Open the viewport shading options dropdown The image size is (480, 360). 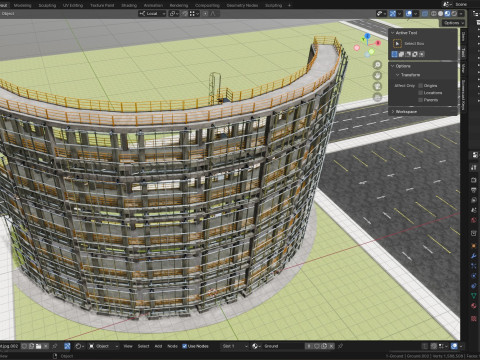pyautogui.click(x=461, y=14)
